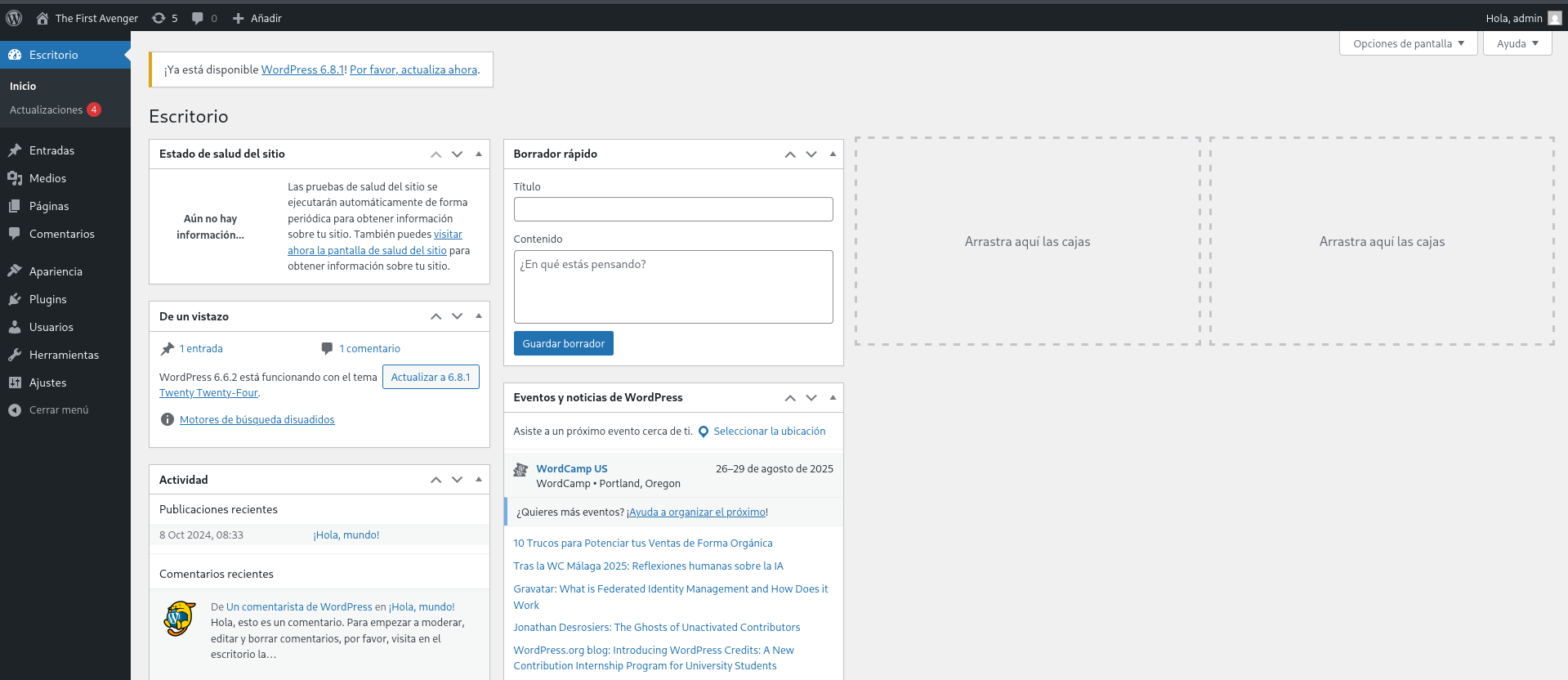Image resolution: width=1568 pixels, height=680 pixels.
Task: Click the Escritorio dashboard icon
Action: click(x=15, y=55)
